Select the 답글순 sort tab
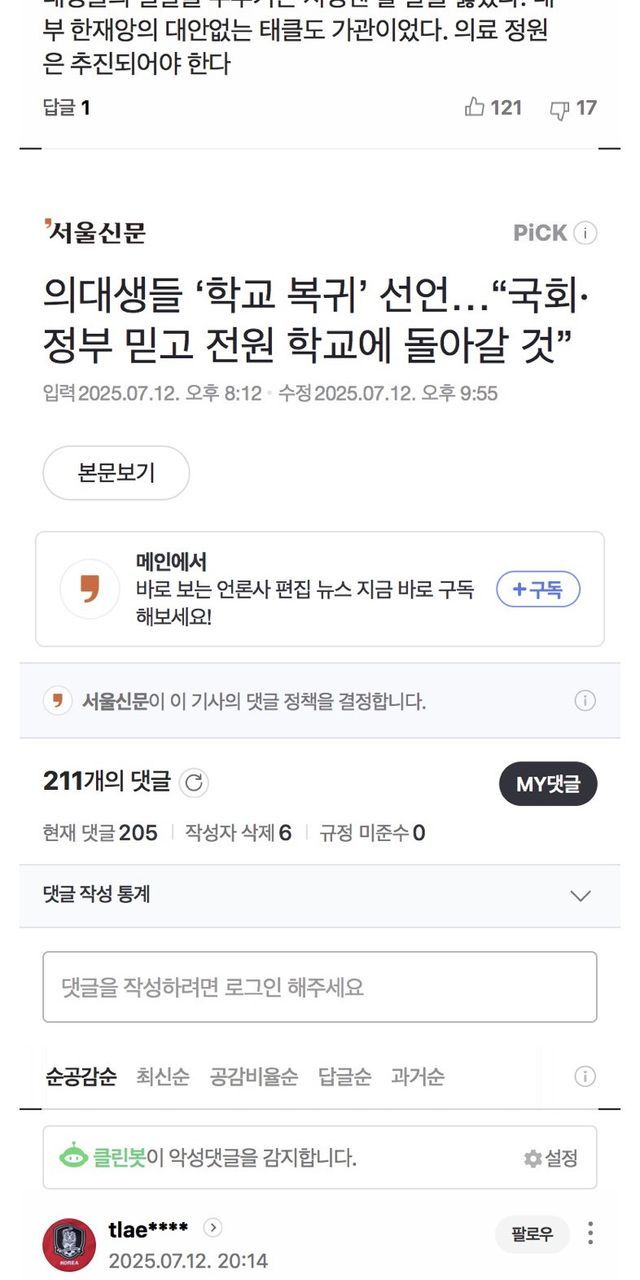This screenshot has width=640, height=1280. [x=344, y=1077]
